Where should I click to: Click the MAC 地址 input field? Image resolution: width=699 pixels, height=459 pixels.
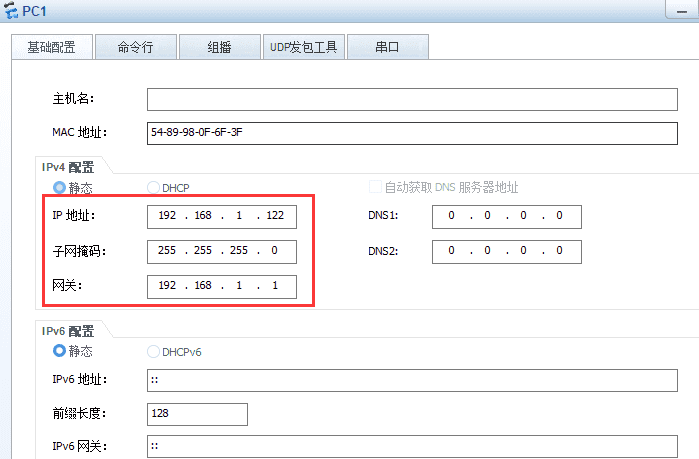(412, 133)
